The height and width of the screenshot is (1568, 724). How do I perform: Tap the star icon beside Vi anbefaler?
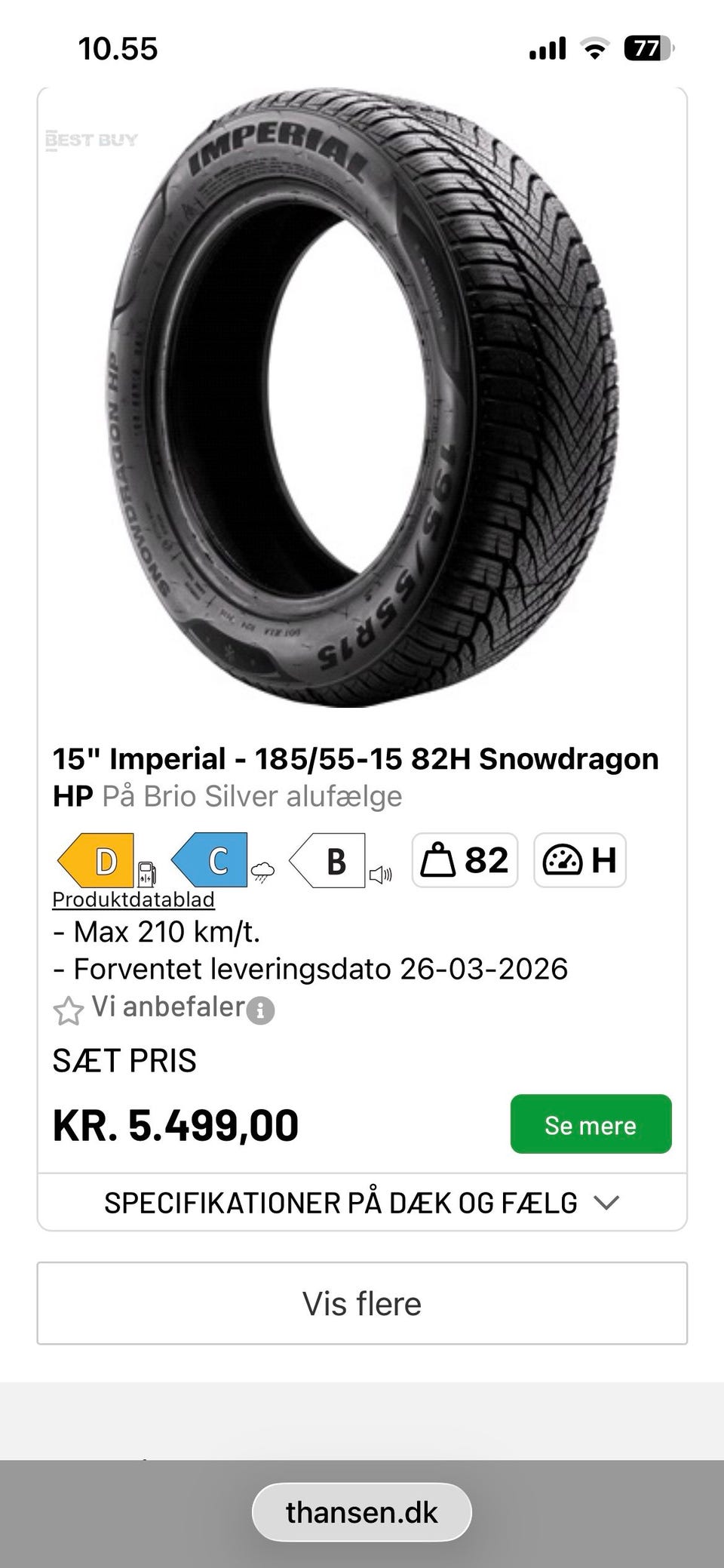68,1010
